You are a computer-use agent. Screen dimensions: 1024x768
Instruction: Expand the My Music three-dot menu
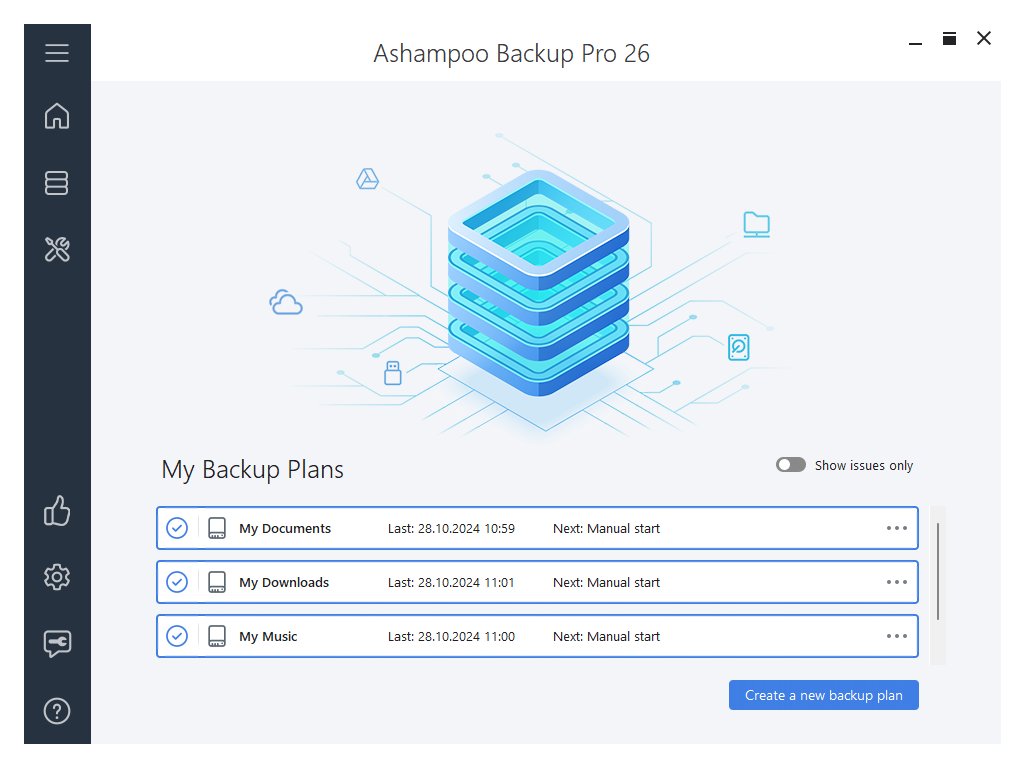click(x=896, y=636)
